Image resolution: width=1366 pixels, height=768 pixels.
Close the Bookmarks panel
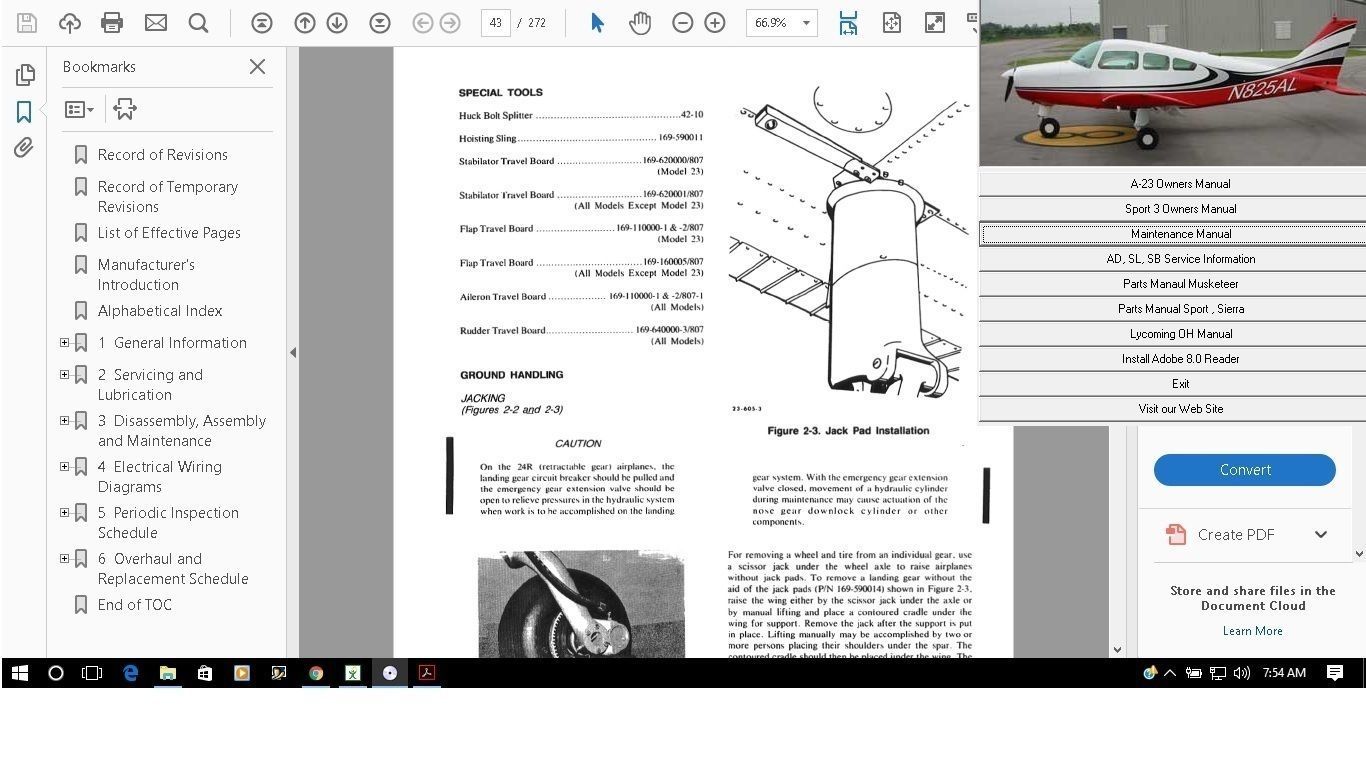[257, 66]
